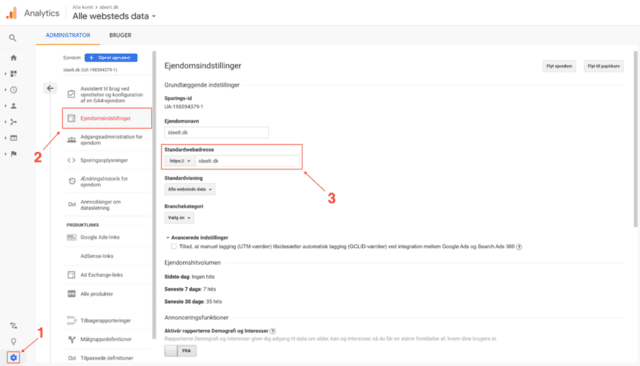The image size is (640, 366).
Task: Click the Ejendomsnavn input field
Action: tap(216, 133)
